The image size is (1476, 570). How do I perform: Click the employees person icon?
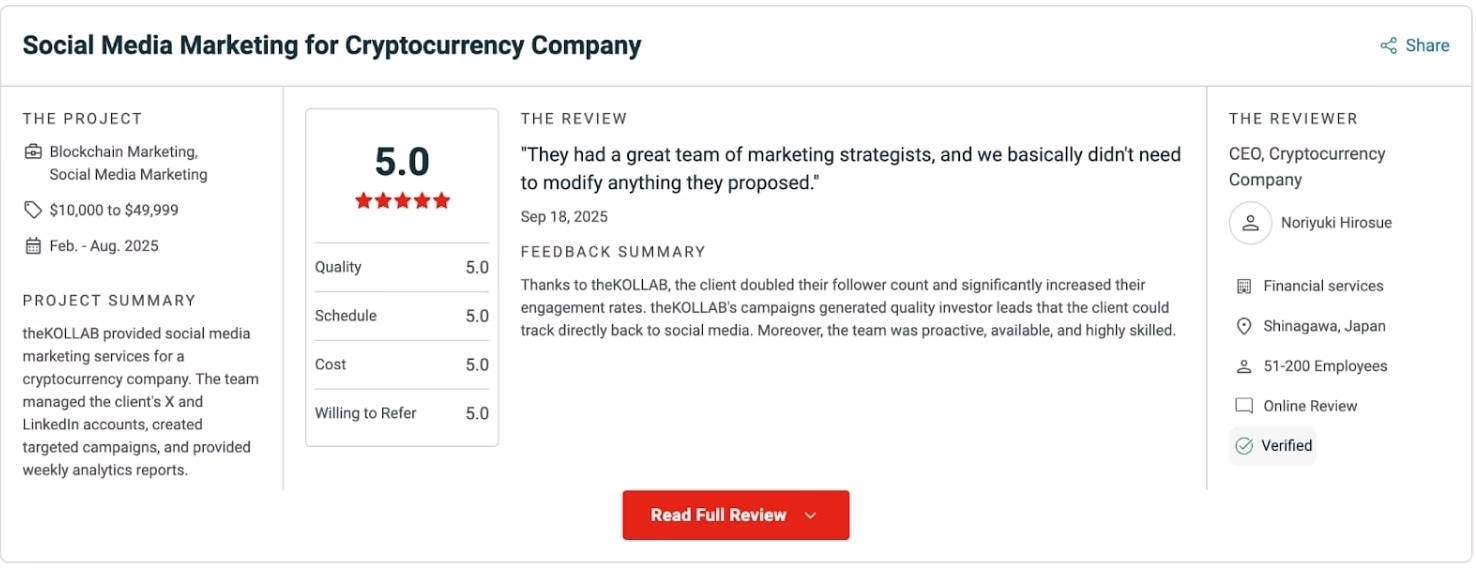coord(1244,366)
